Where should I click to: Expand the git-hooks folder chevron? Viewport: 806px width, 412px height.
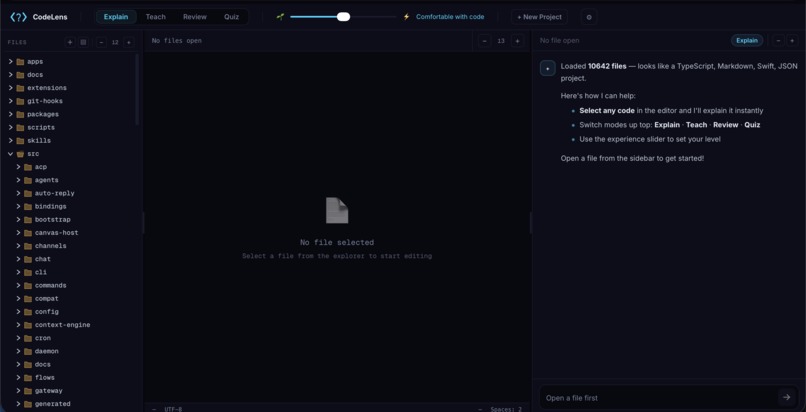(x=10, y=101)
